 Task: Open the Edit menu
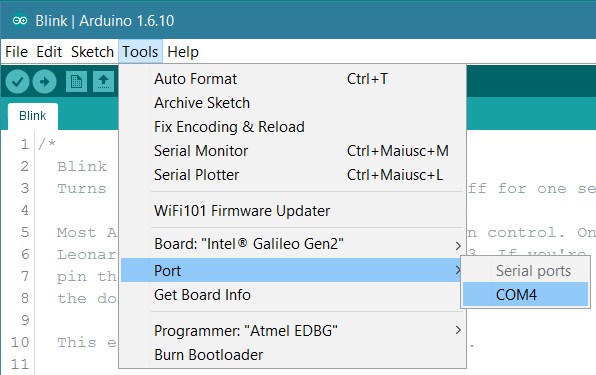(x=49, y=52)
